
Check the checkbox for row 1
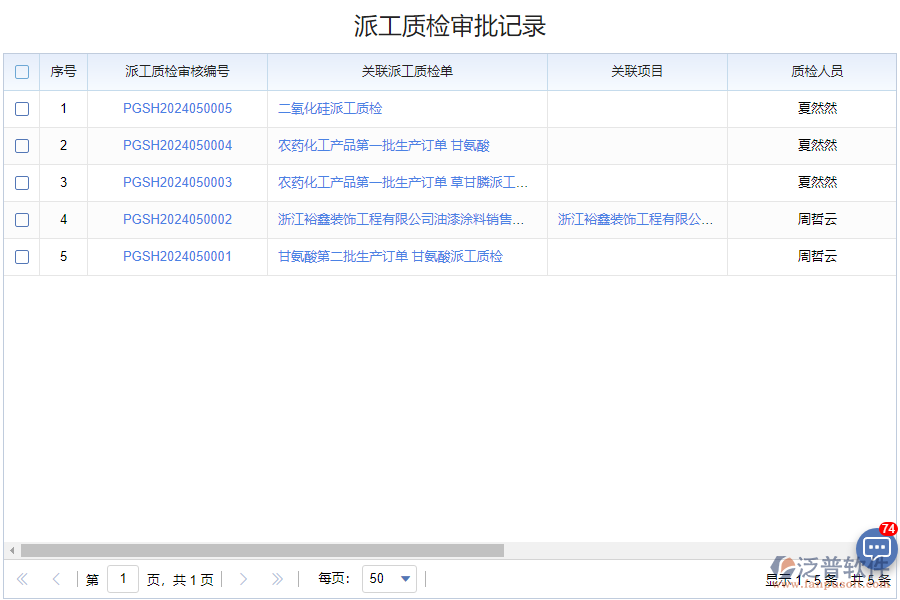pyautogui.click(x=22, y=108)
